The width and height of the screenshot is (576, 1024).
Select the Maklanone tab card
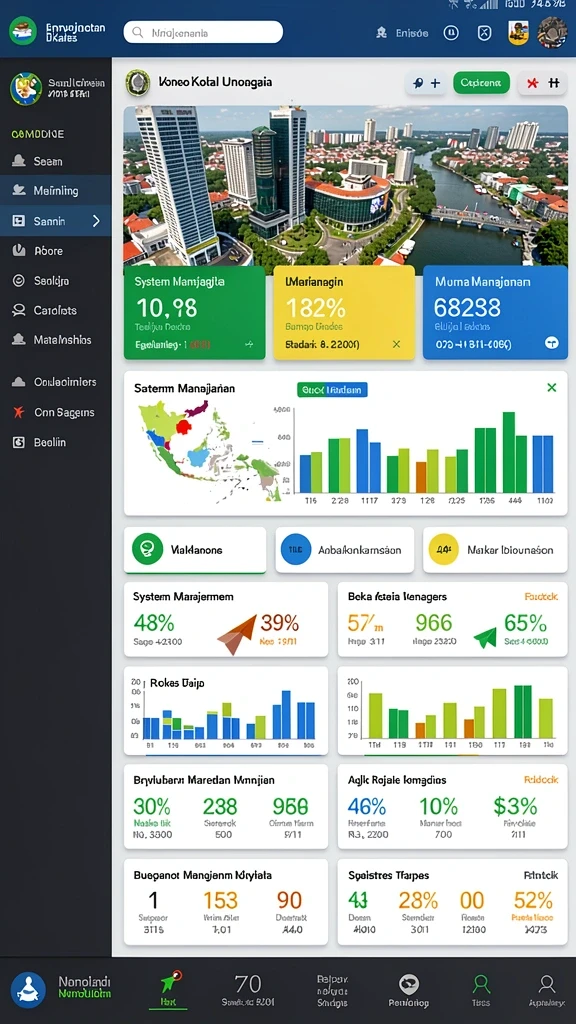tap(195, 550)
